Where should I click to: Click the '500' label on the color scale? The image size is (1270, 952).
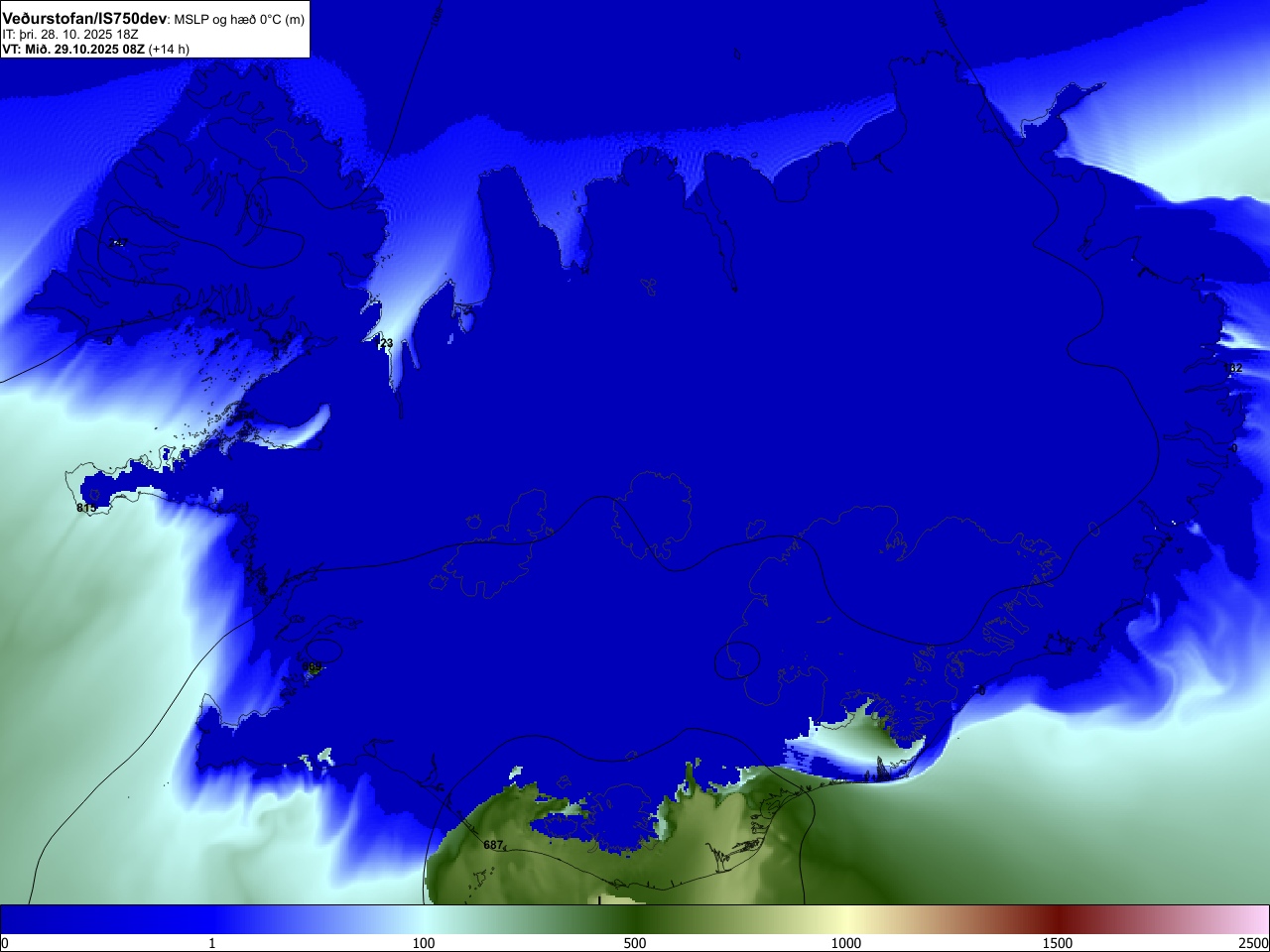[635, 943]
